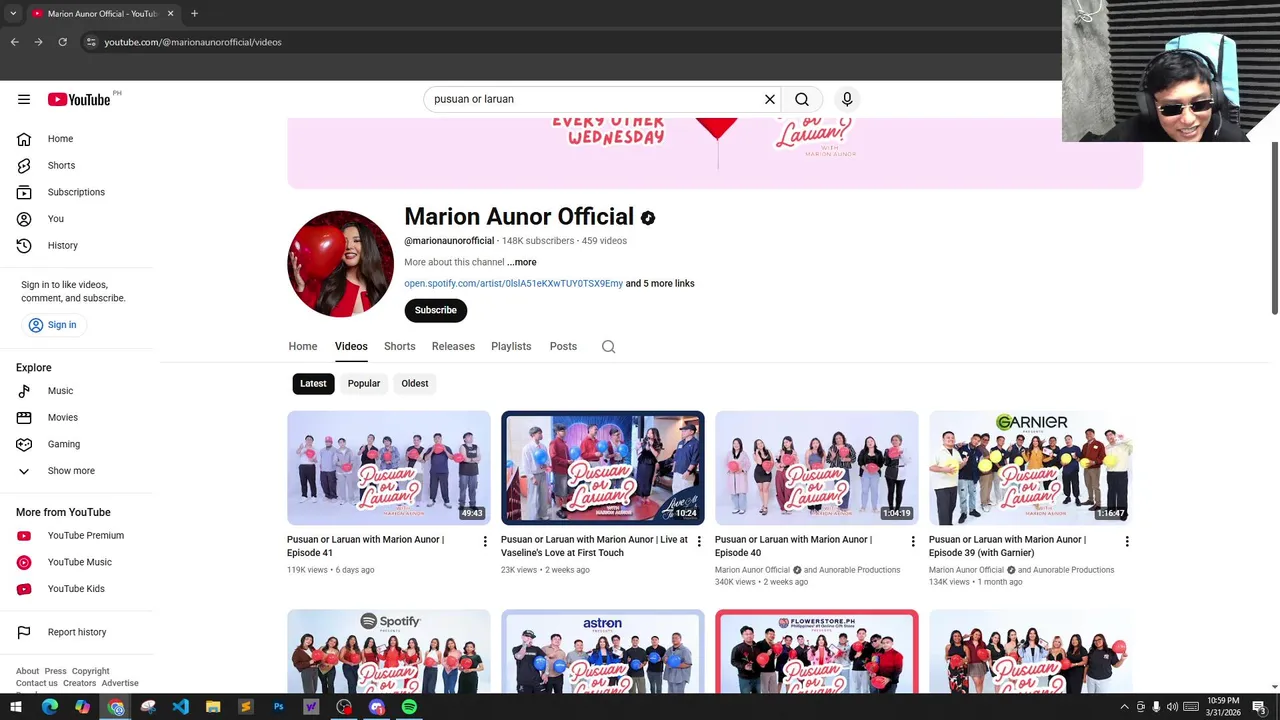
Task: Go back with the browser back arrow
Action: tap(14, 42)
